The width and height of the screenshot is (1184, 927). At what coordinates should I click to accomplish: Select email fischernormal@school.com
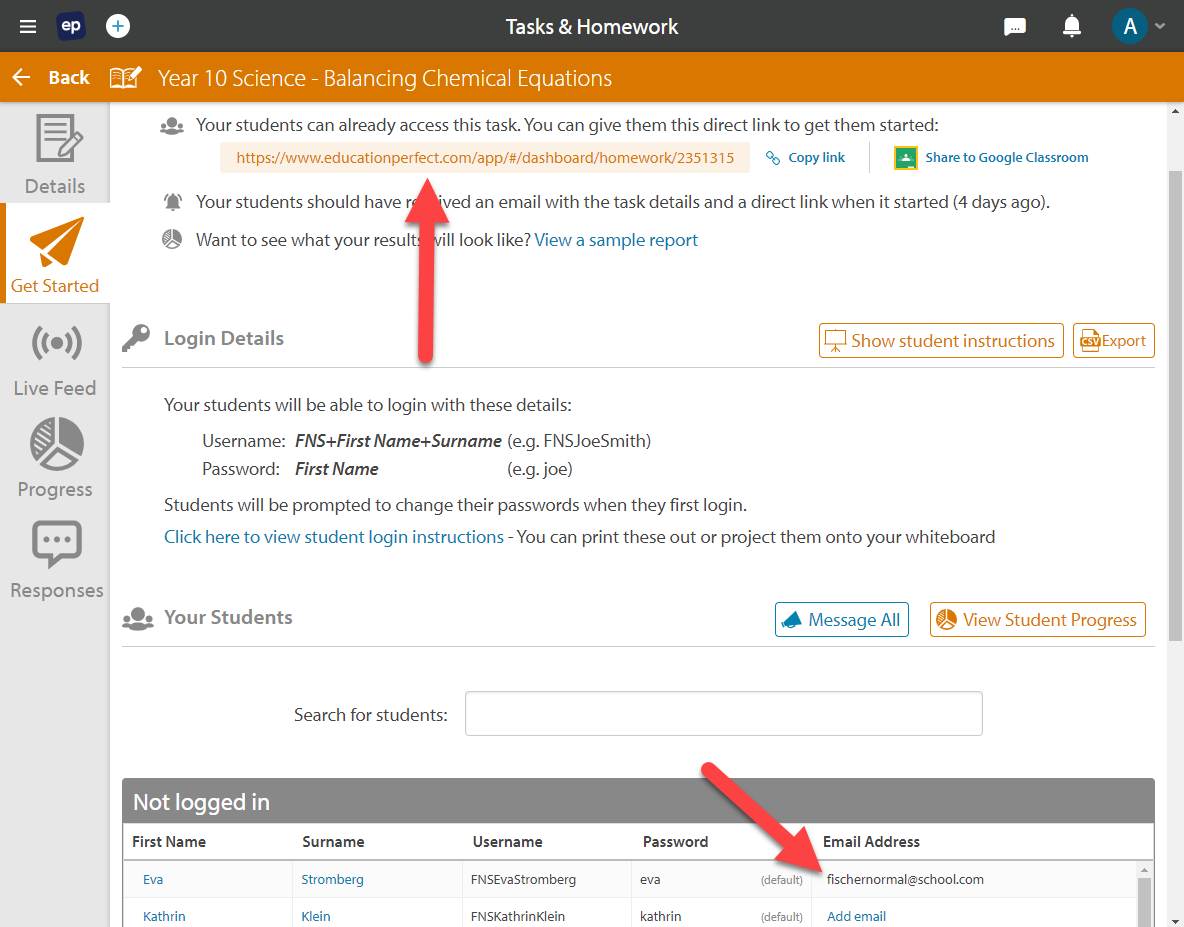(905, 879)
